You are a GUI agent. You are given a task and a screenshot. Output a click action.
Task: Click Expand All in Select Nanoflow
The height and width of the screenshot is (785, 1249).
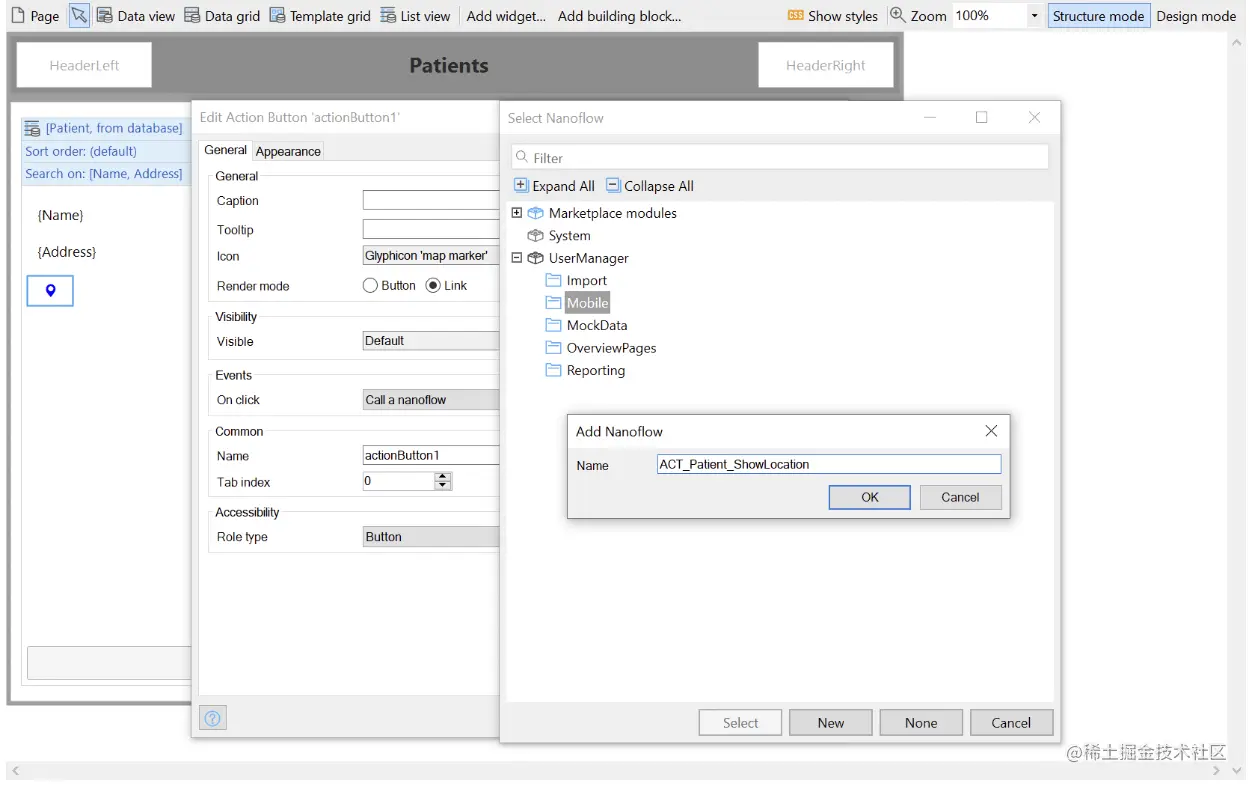click(554, 186)
